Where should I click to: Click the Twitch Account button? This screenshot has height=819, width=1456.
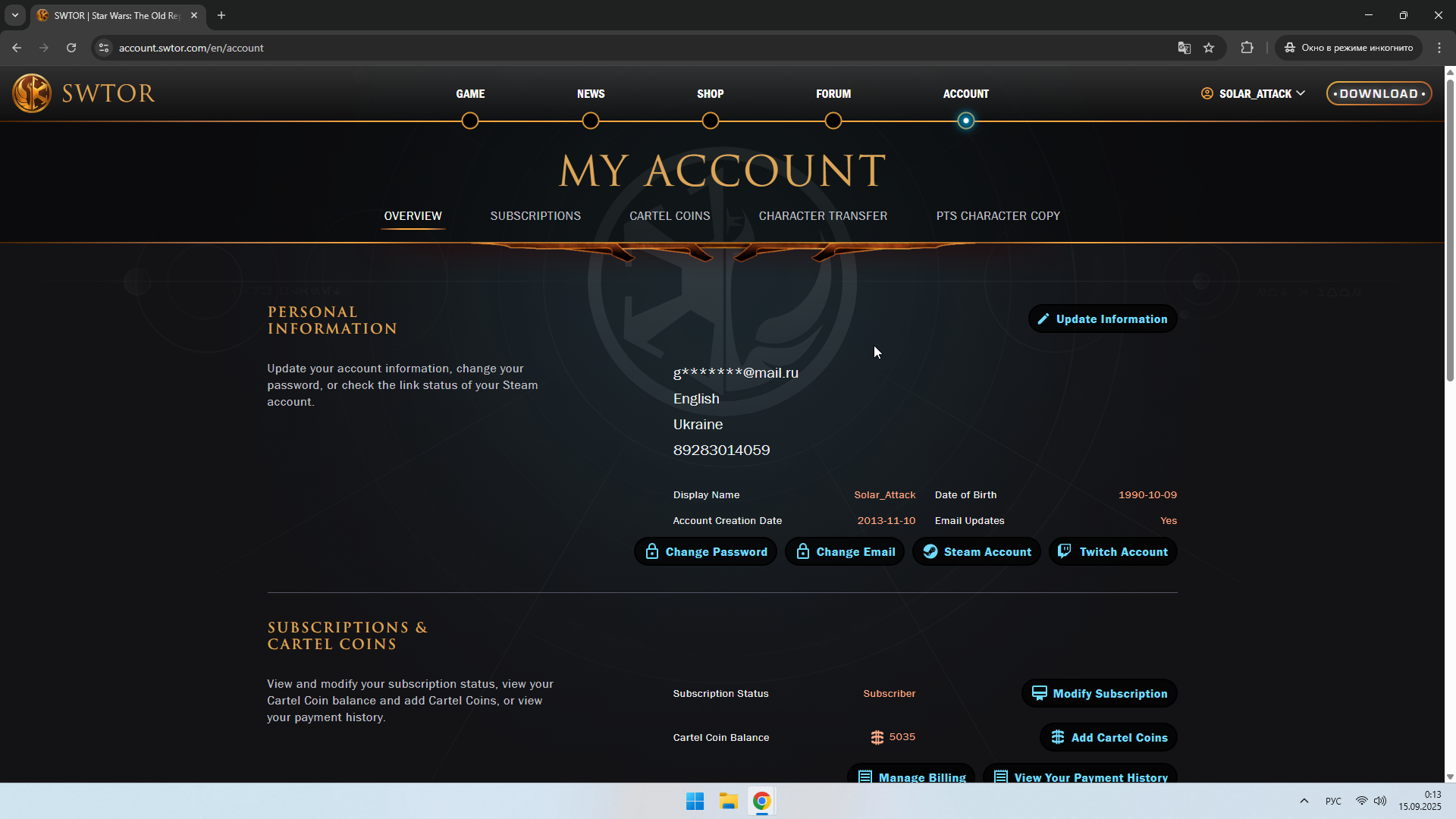coord(1113,552)
